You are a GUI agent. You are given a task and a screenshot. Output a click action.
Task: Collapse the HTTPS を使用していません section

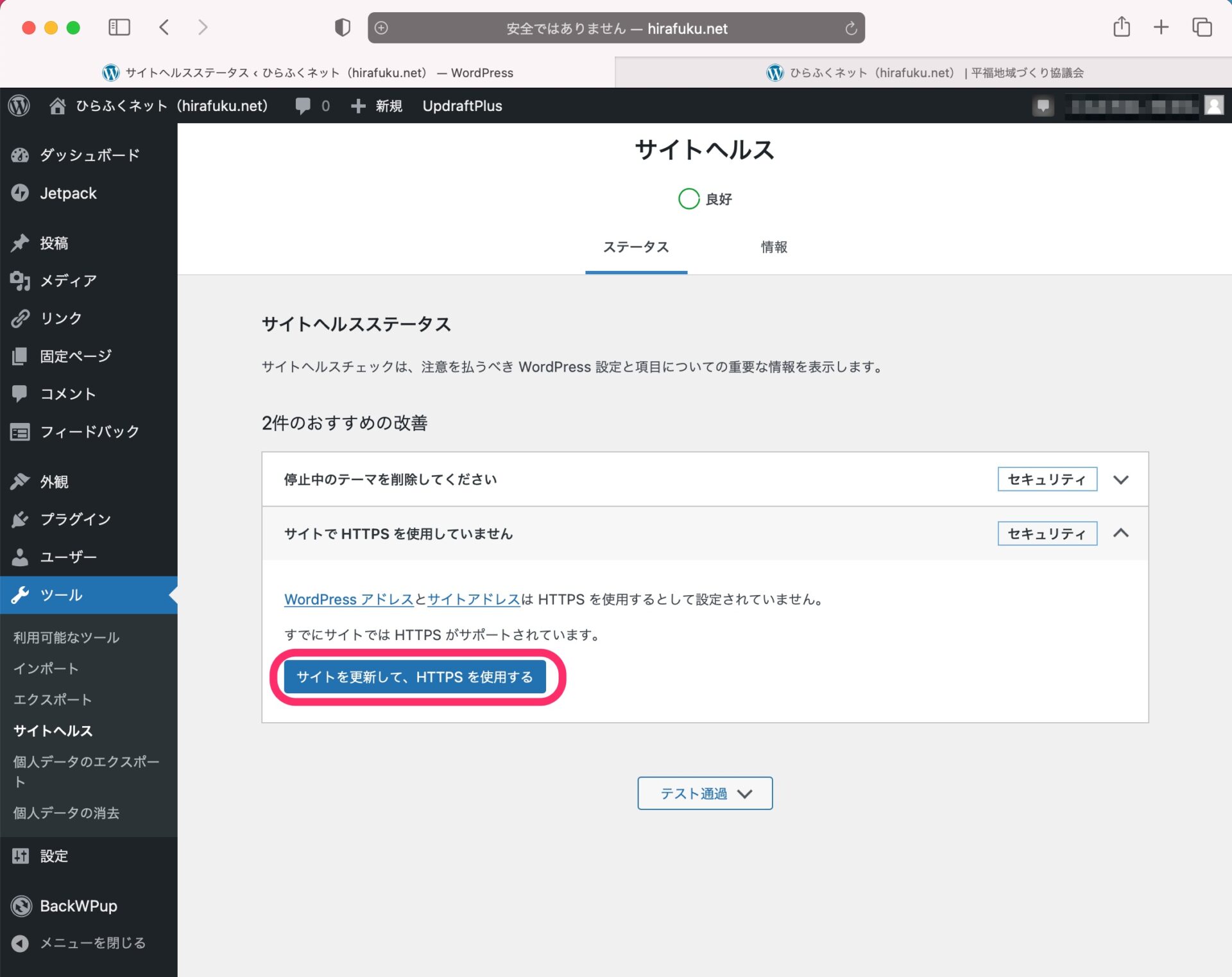click(1120, 533)
